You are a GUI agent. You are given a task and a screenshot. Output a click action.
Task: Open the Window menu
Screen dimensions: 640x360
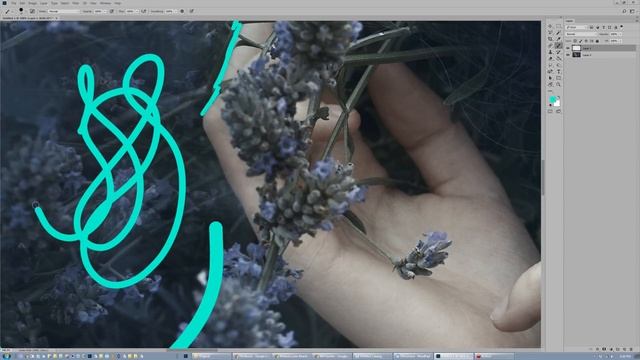point(106,3)
